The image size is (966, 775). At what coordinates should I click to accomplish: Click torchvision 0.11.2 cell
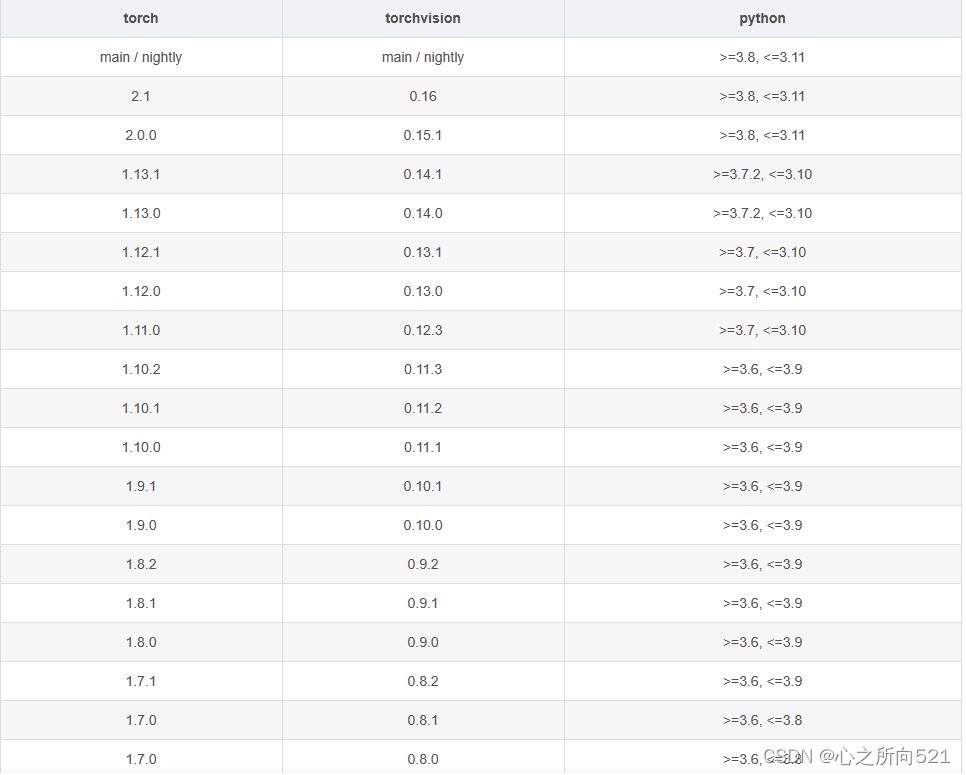click(423, 408)
